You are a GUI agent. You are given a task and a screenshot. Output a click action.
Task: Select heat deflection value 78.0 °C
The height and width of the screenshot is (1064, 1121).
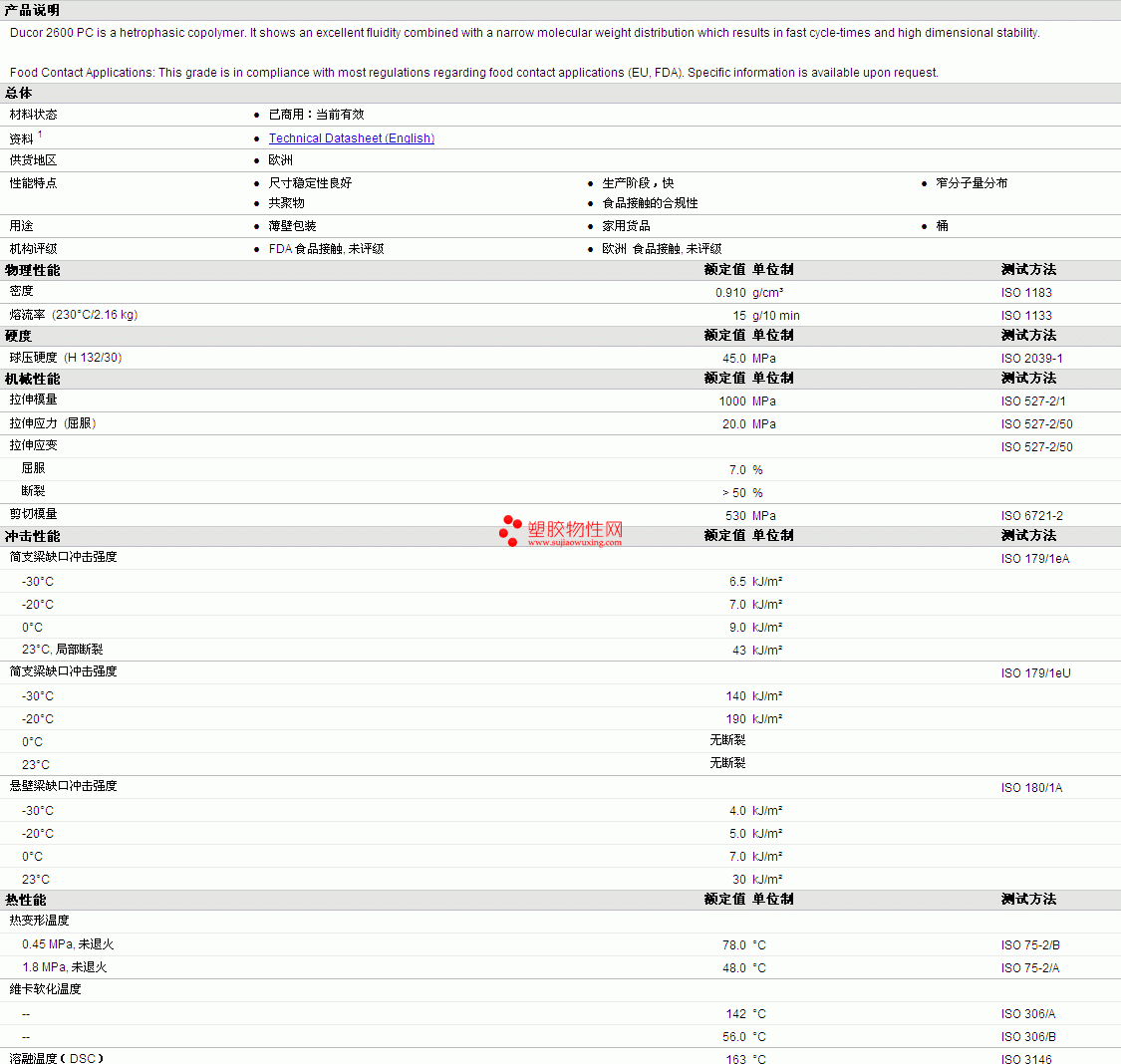[743, 944]
